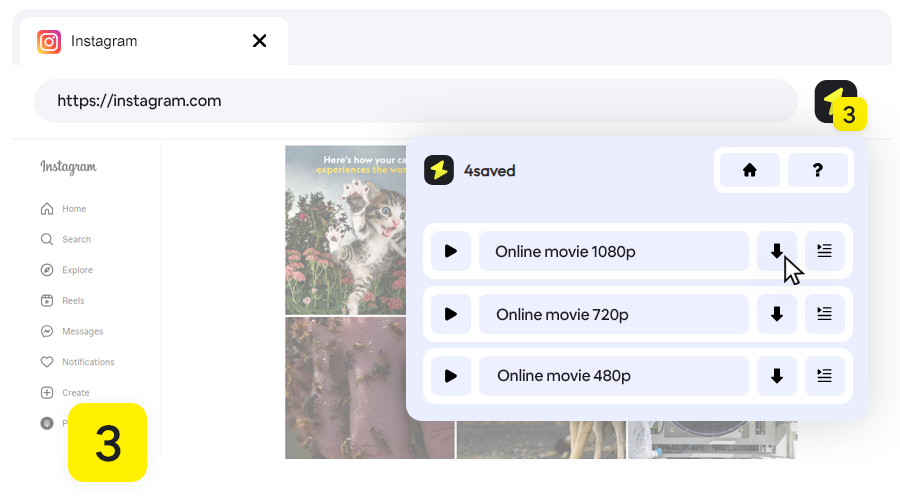Download the Online movie 1080p file
The image size is (900, 500).
click(776, 251)
